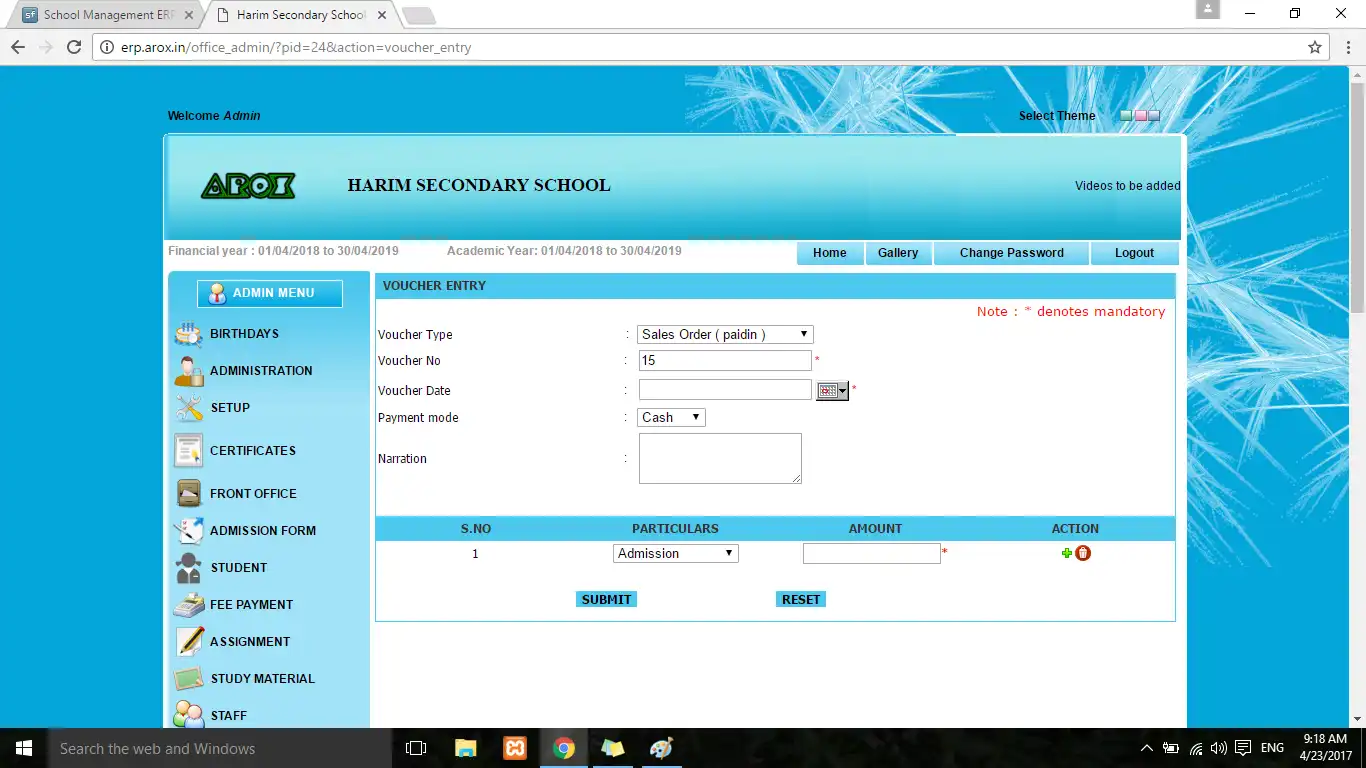Image resolution: width=1366 pixels, height=768 pixels.
Task: Click the green plus icon to add a row
Action: point(1066,553)
